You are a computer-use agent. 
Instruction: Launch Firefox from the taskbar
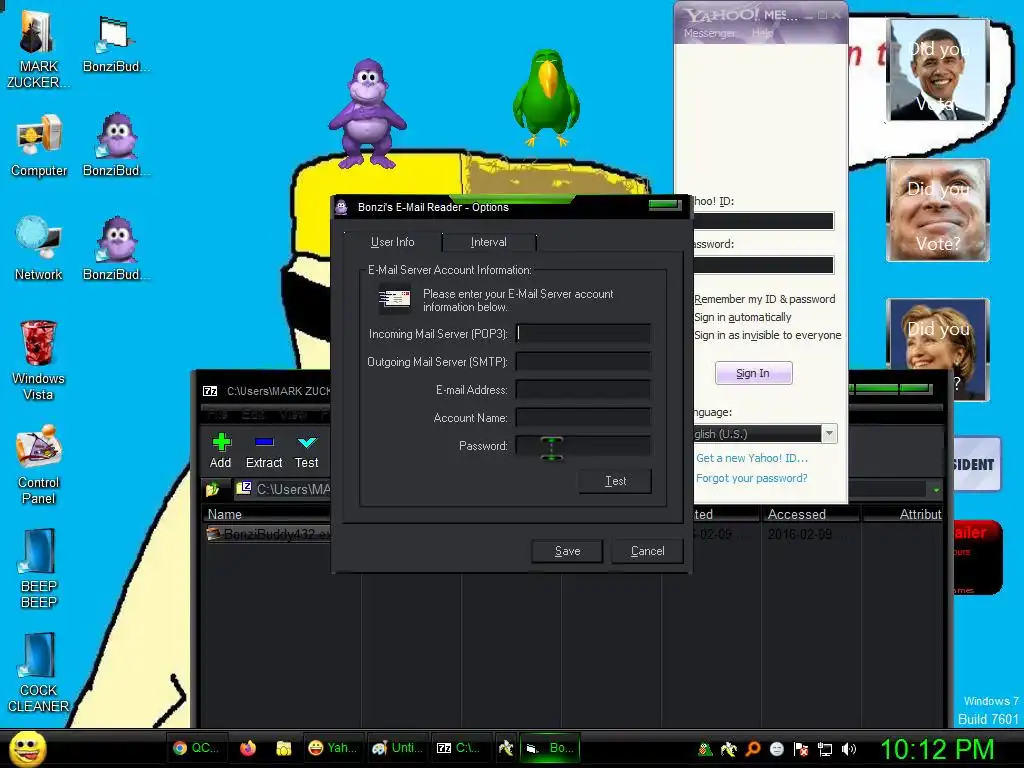tap(248, 748)
